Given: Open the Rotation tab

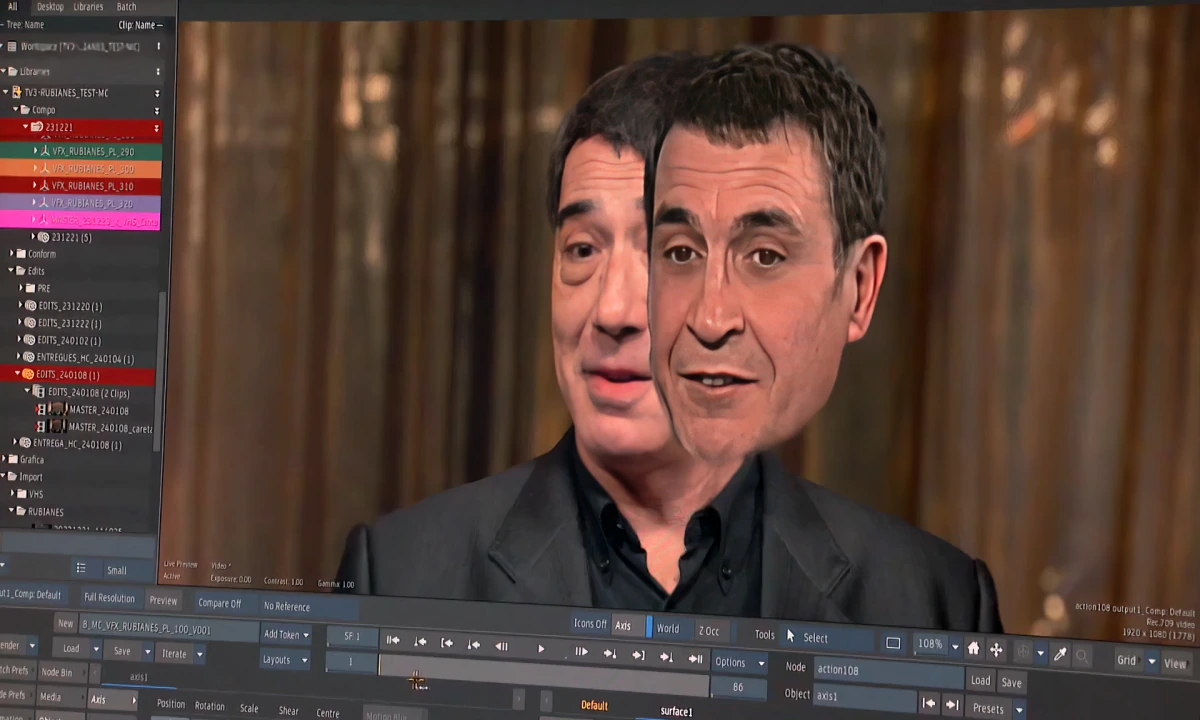Looking at the screenshot, I should tap(210, 706).
